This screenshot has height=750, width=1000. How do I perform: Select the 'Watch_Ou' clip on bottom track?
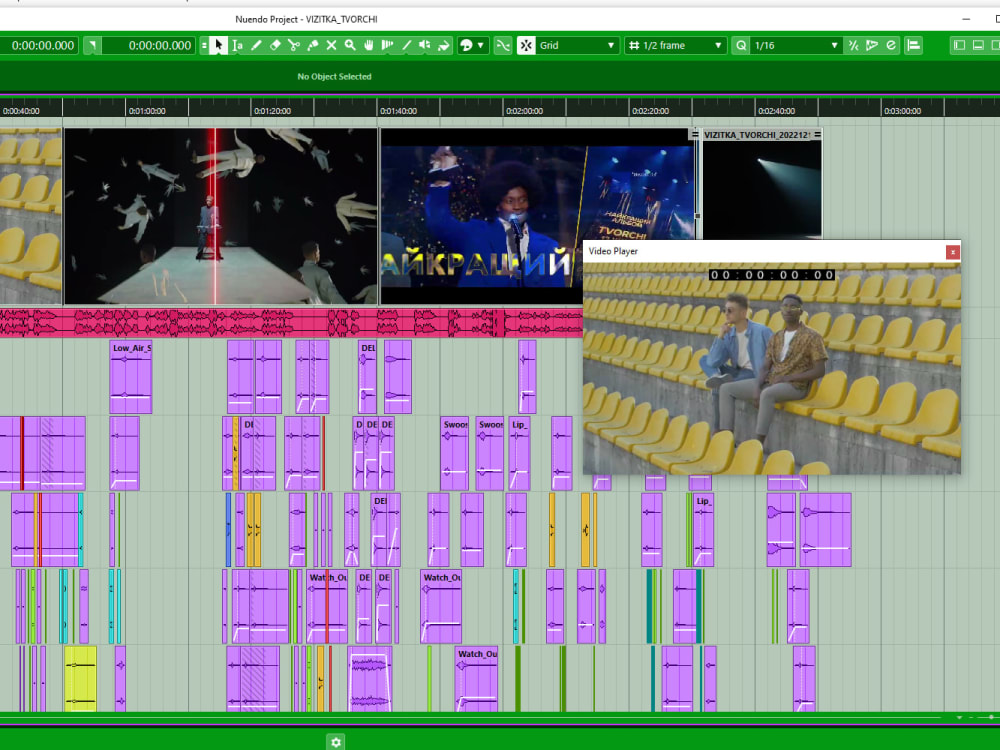476,679
